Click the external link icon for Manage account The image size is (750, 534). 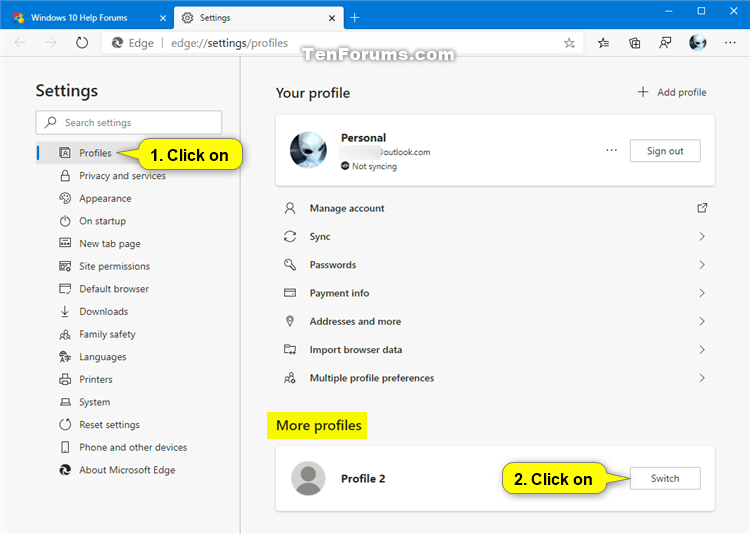point(702,208)
